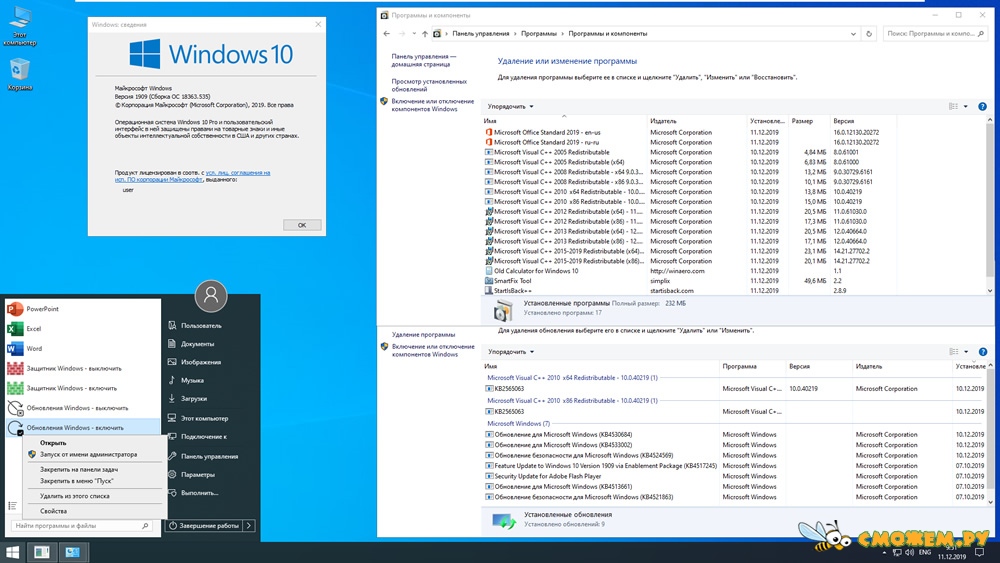Open lower Упорядочить dropdown

(x=511, y=352)
